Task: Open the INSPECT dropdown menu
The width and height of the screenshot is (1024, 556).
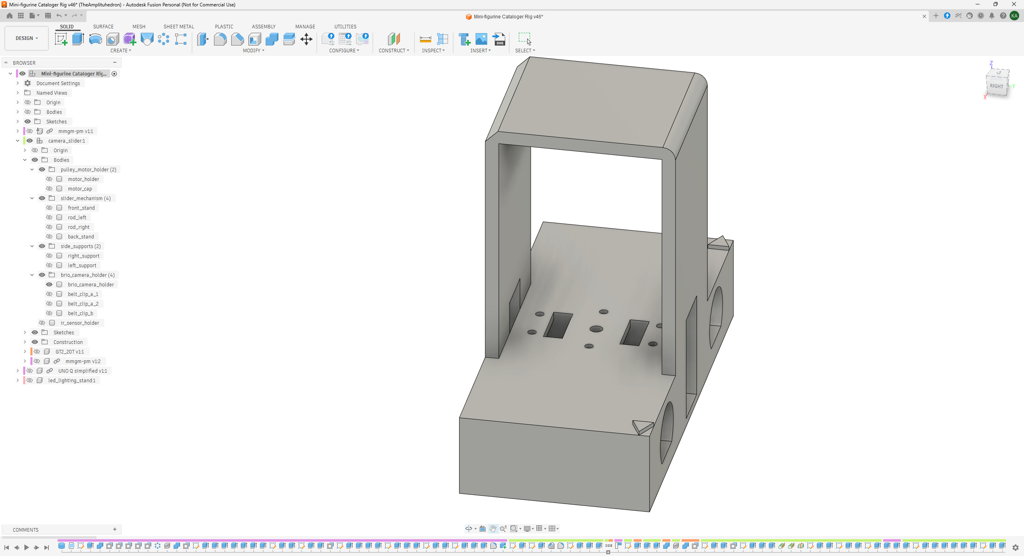Action: tap(433, 50)
